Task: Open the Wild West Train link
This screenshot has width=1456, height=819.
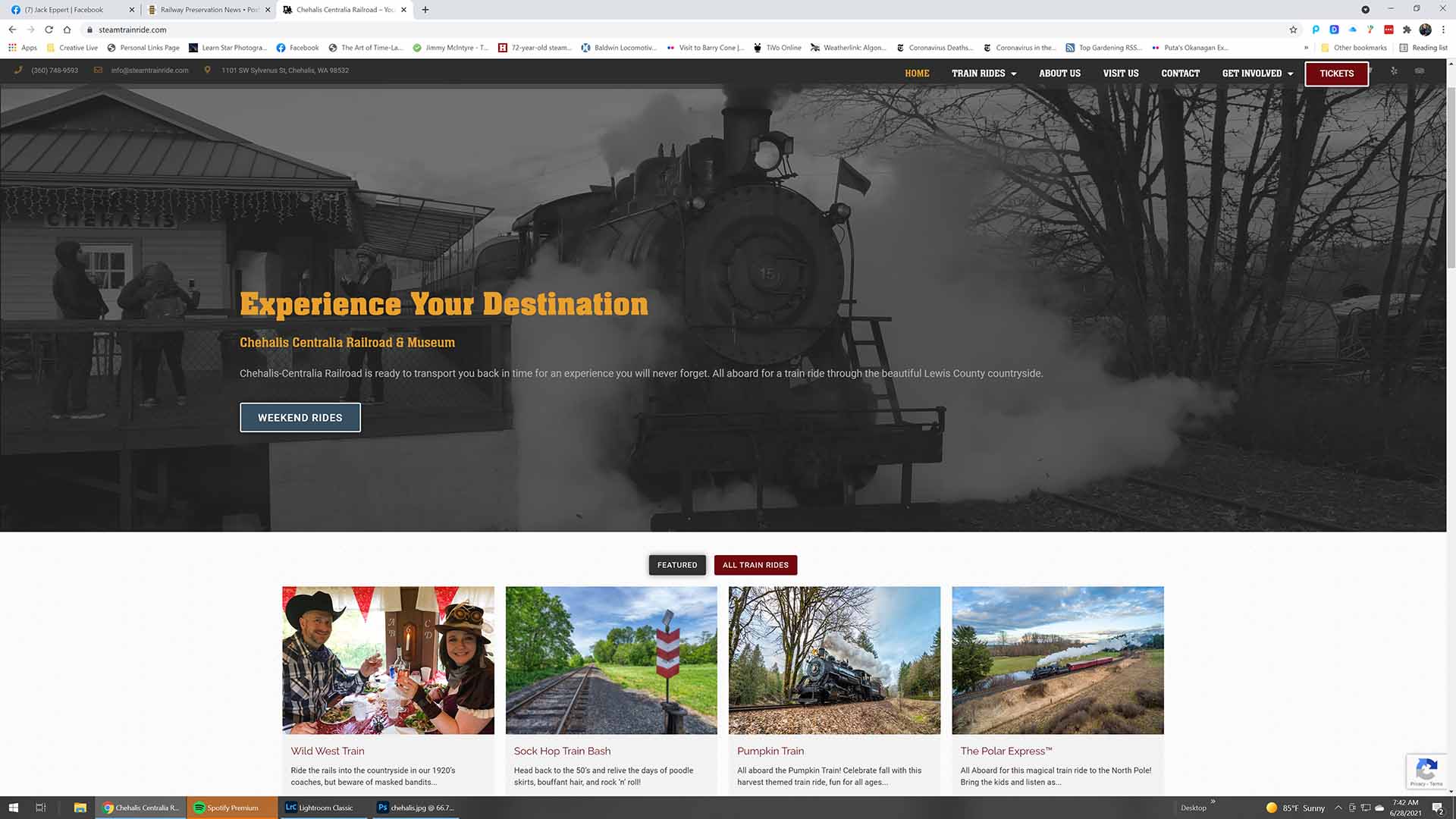Action: click(328, 751)
